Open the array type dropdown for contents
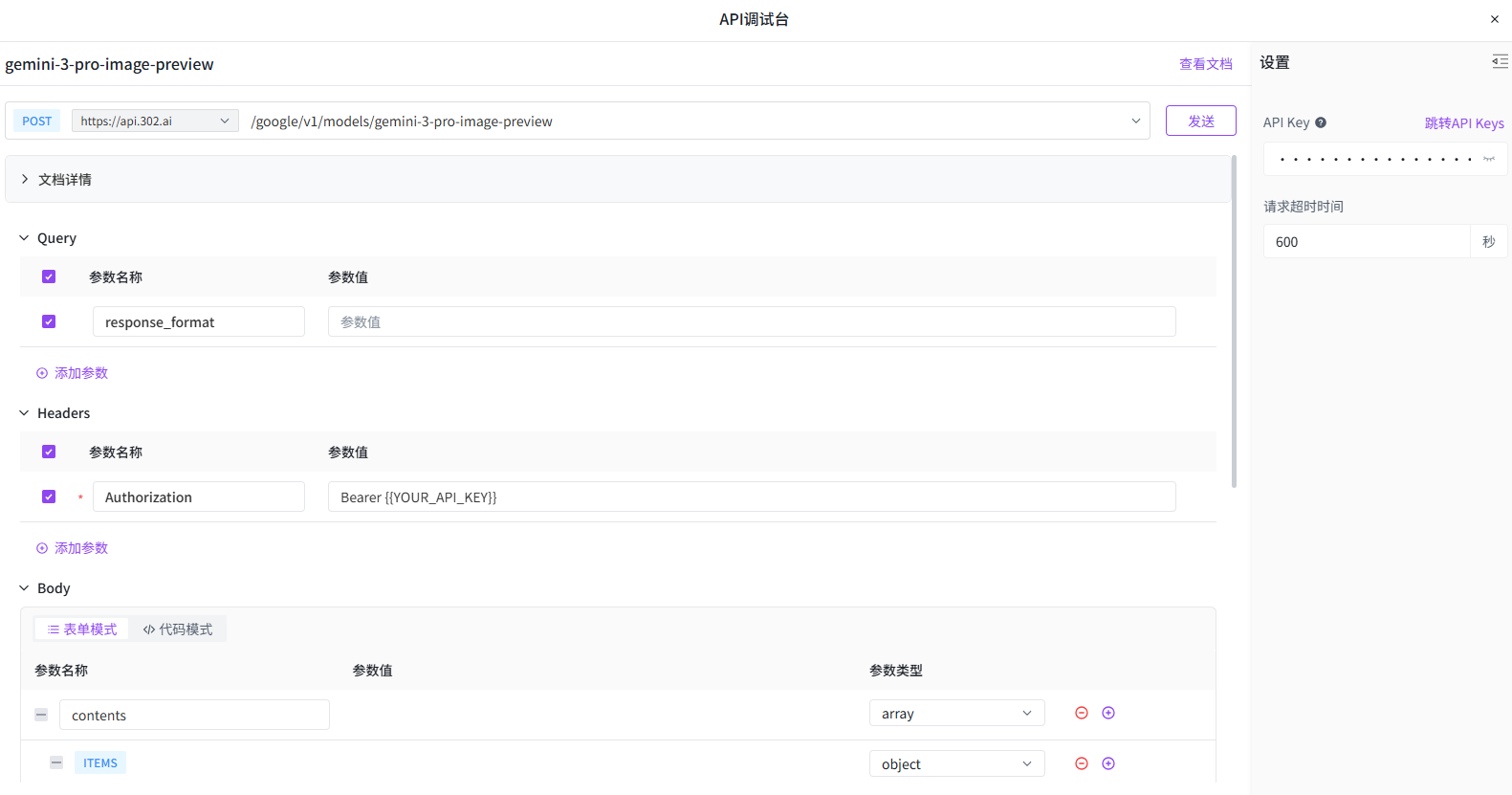 [x=956, y=713]
